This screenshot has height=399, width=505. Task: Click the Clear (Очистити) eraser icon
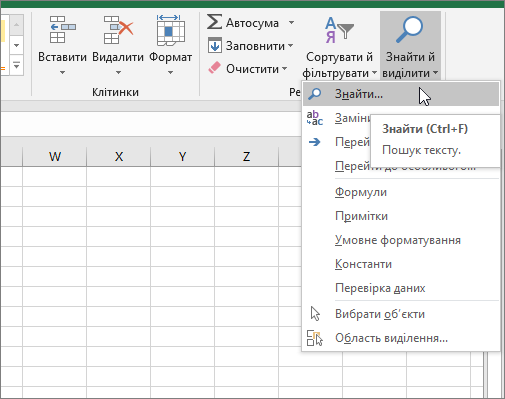[x=214, y=68]
